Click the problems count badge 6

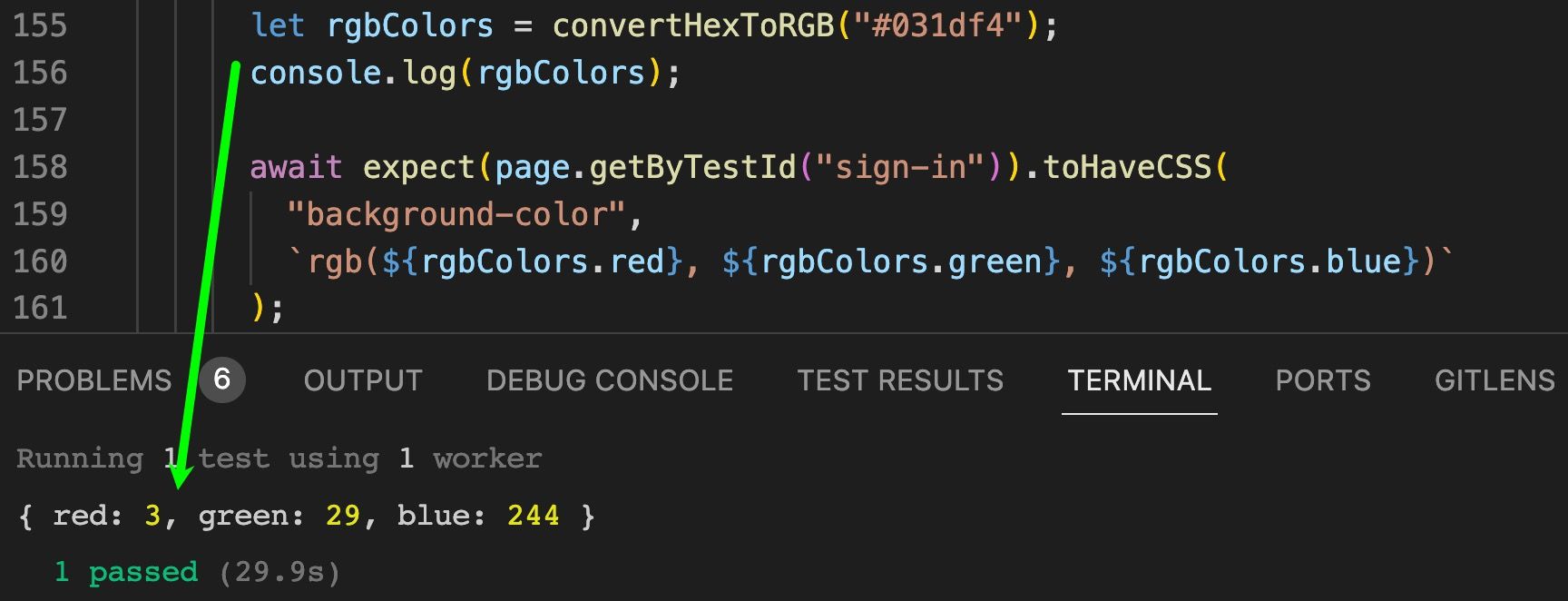coord(222,379)
